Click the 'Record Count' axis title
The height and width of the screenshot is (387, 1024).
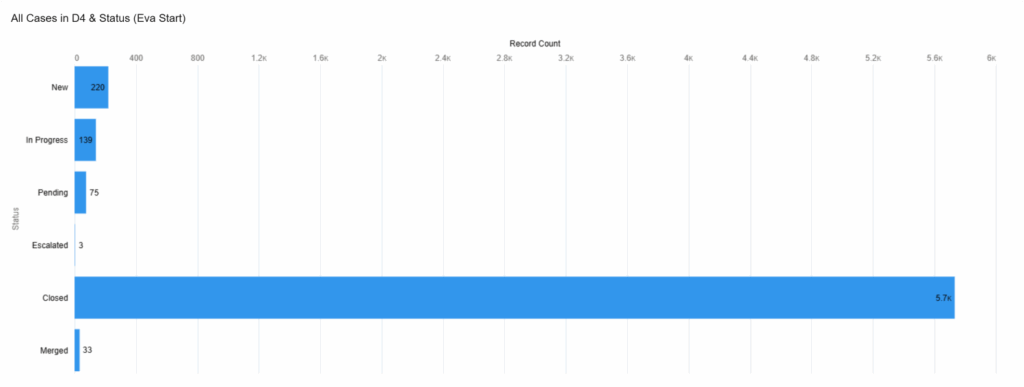click(535, 44)
